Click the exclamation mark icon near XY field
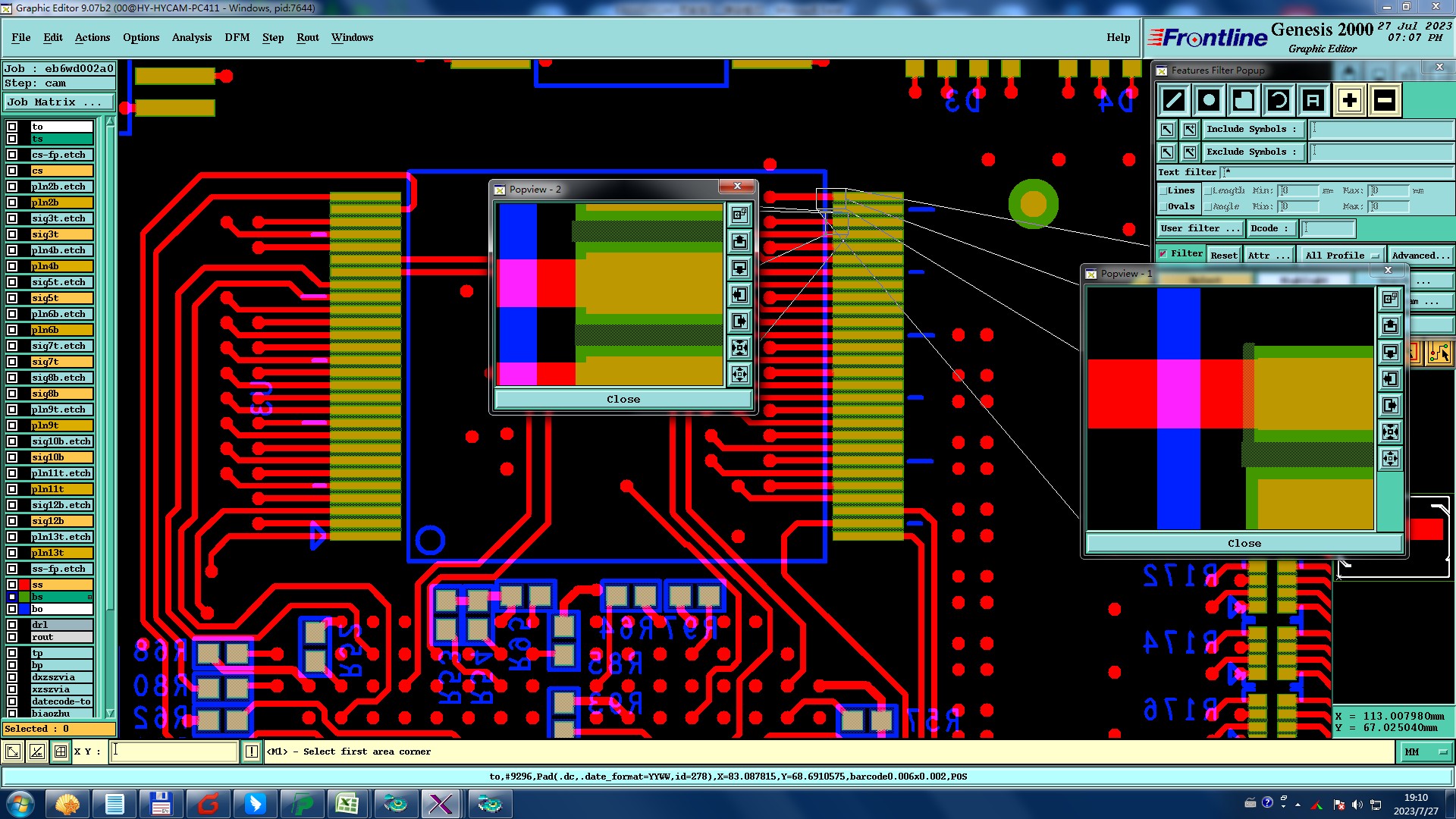 252,752
